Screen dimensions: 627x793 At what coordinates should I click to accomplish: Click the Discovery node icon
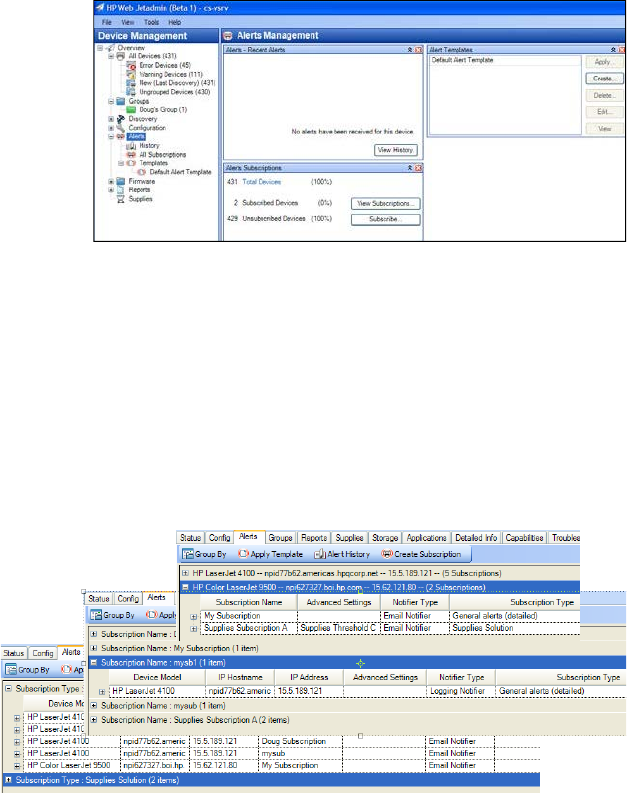click(121, 119)
